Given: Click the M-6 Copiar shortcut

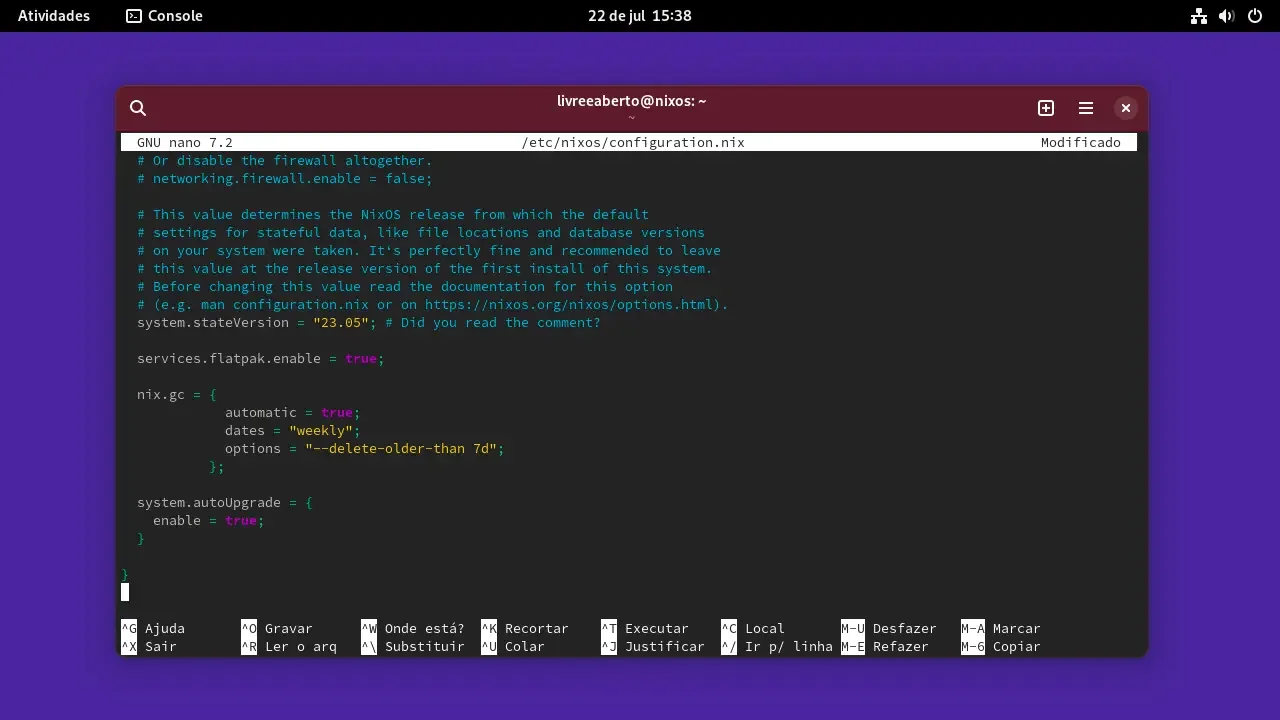Looking at the screenshot, I should (x=1001, y=647).
